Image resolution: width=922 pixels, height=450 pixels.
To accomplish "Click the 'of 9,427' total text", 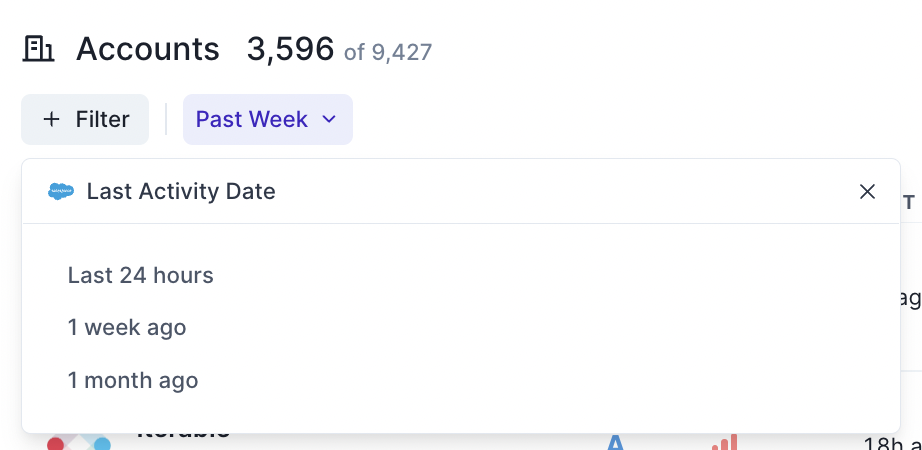I will click(x=388, y=51).
